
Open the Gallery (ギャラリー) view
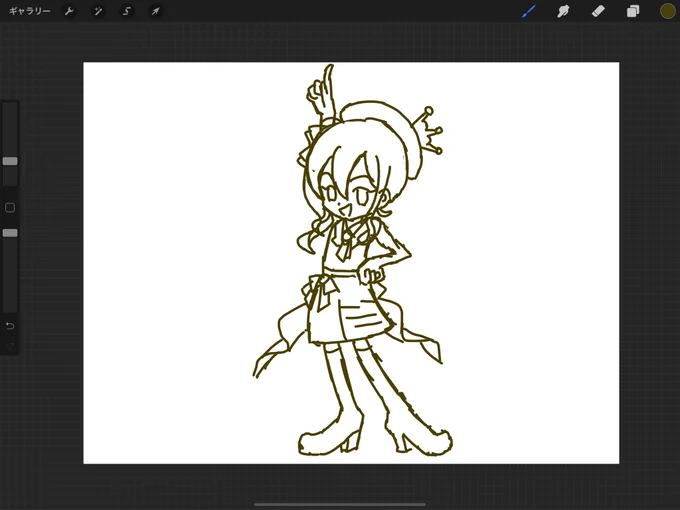(29, 11)
